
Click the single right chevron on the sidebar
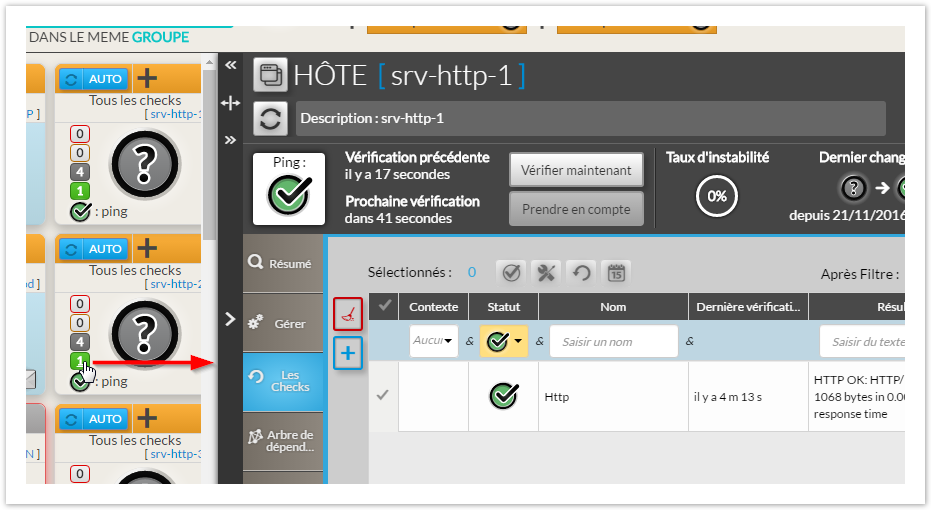230,319
